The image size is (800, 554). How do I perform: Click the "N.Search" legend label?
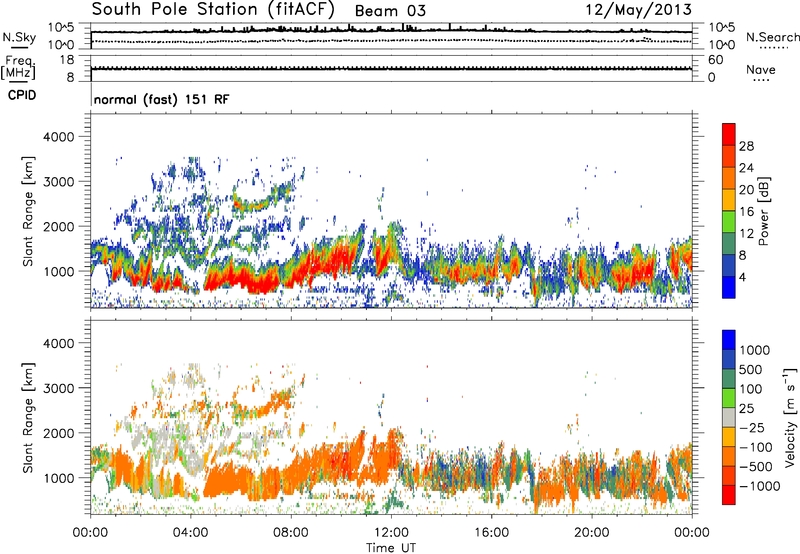coord(773,37)
